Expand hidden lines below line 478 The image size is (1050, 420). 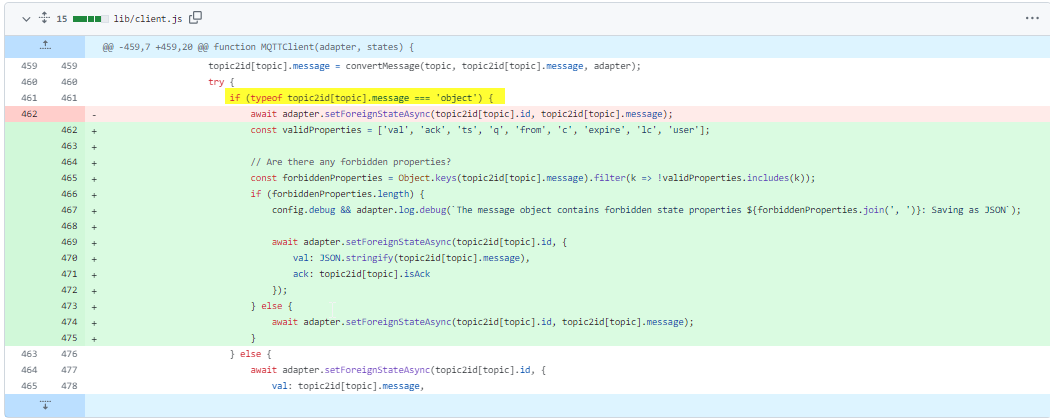coord(43,405)
